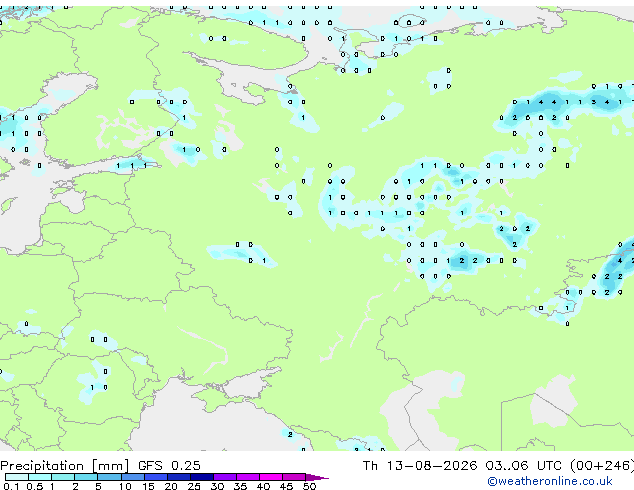The image size is (634, 490).
Task: Click the '0.5' legend scale label
Action: coord(35,486)
